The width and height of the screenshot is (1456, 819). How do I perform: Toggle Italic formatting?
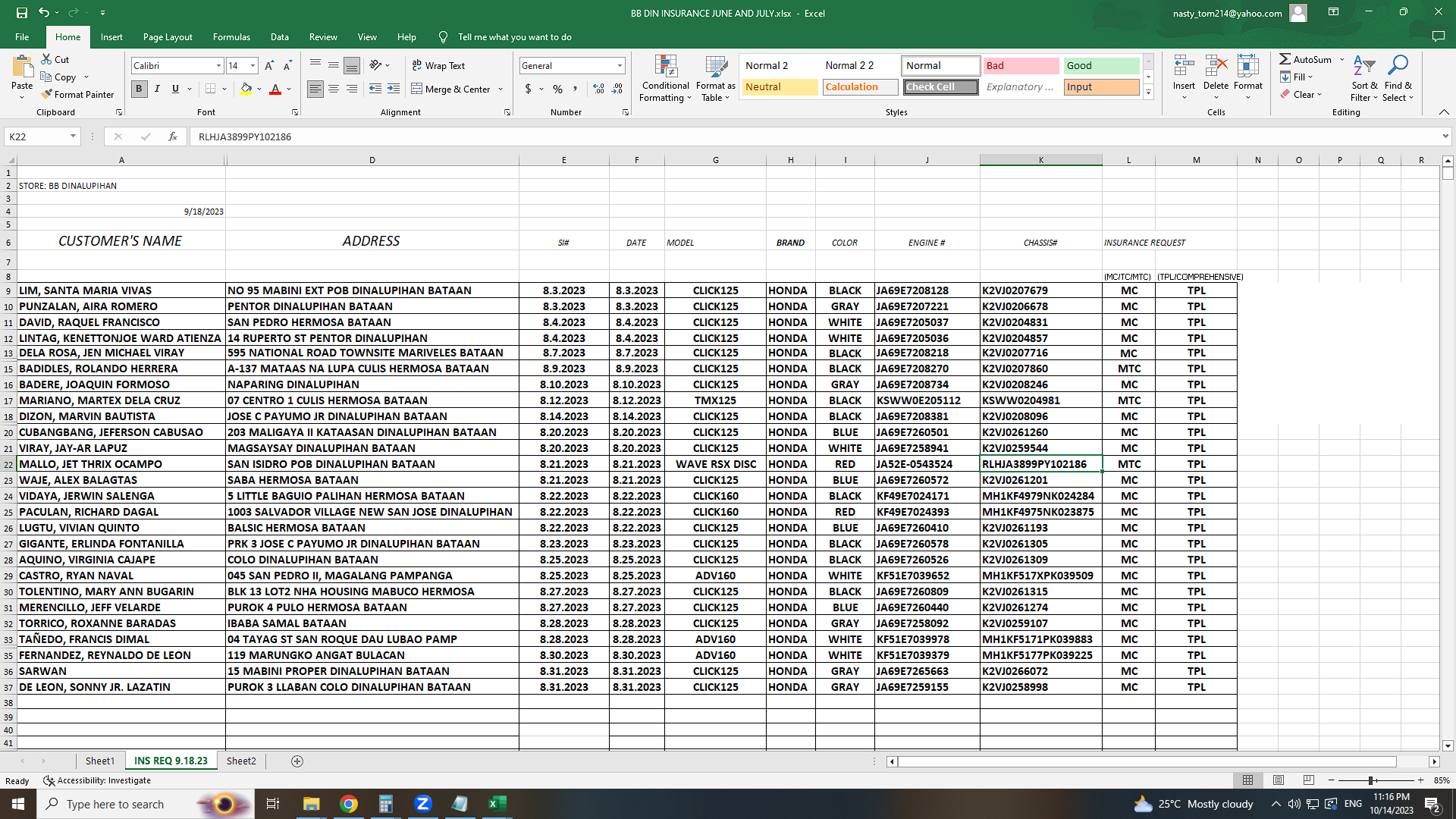(x=157, y=89)
